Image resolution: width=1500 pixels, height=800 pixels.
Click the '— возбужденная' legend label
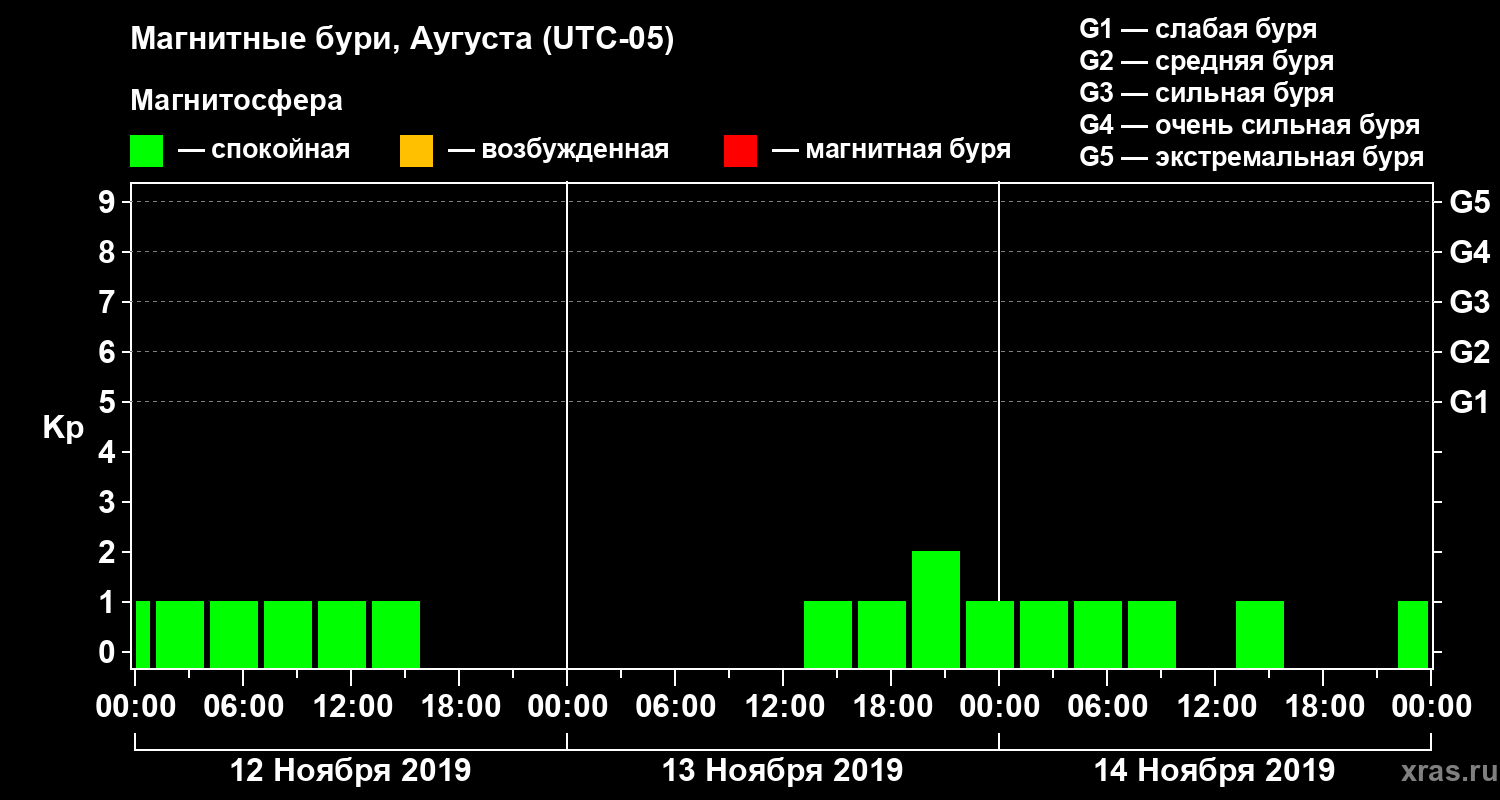[x=558, y=151]
